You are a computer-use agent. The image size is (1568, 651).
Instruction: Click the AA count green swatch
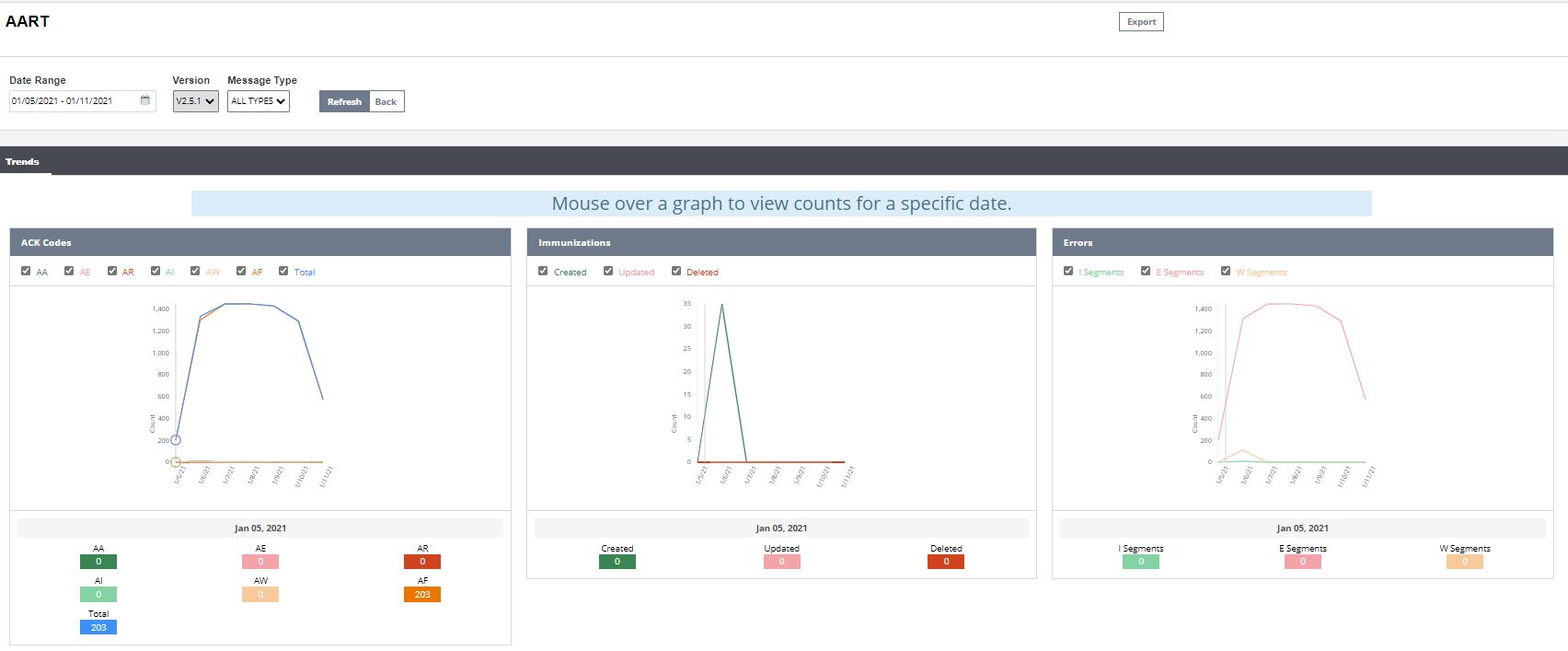coord(98,562)
